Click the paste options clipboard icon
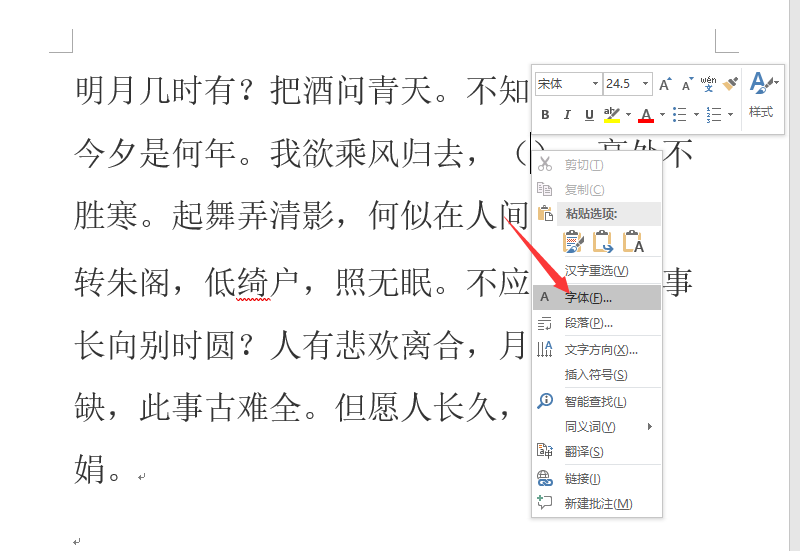The width and height of the screenshot is (800, 551). tap(545, 213)
